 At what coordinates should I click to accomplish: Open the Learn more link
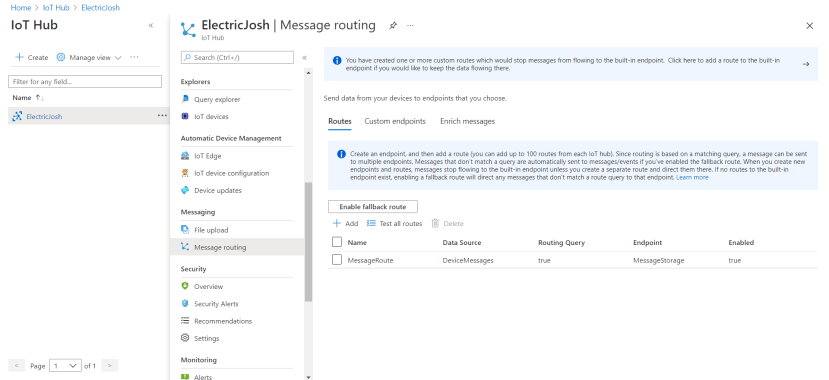(692, 178)
